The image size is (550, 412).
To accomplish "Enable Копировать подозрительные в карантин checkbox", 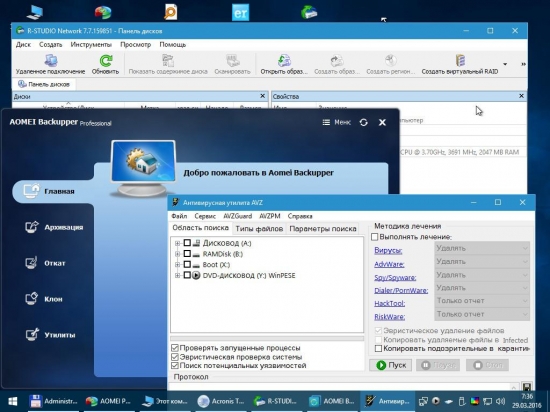I will [x=378, y=349].
